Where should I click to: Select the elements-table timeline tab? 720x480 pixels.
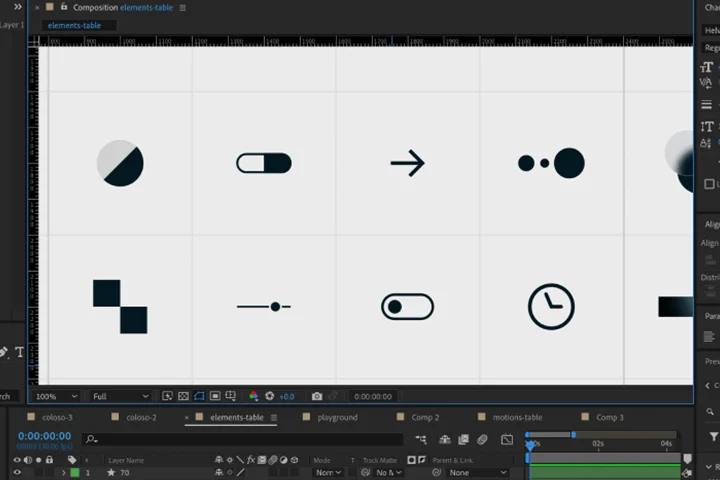237,418
